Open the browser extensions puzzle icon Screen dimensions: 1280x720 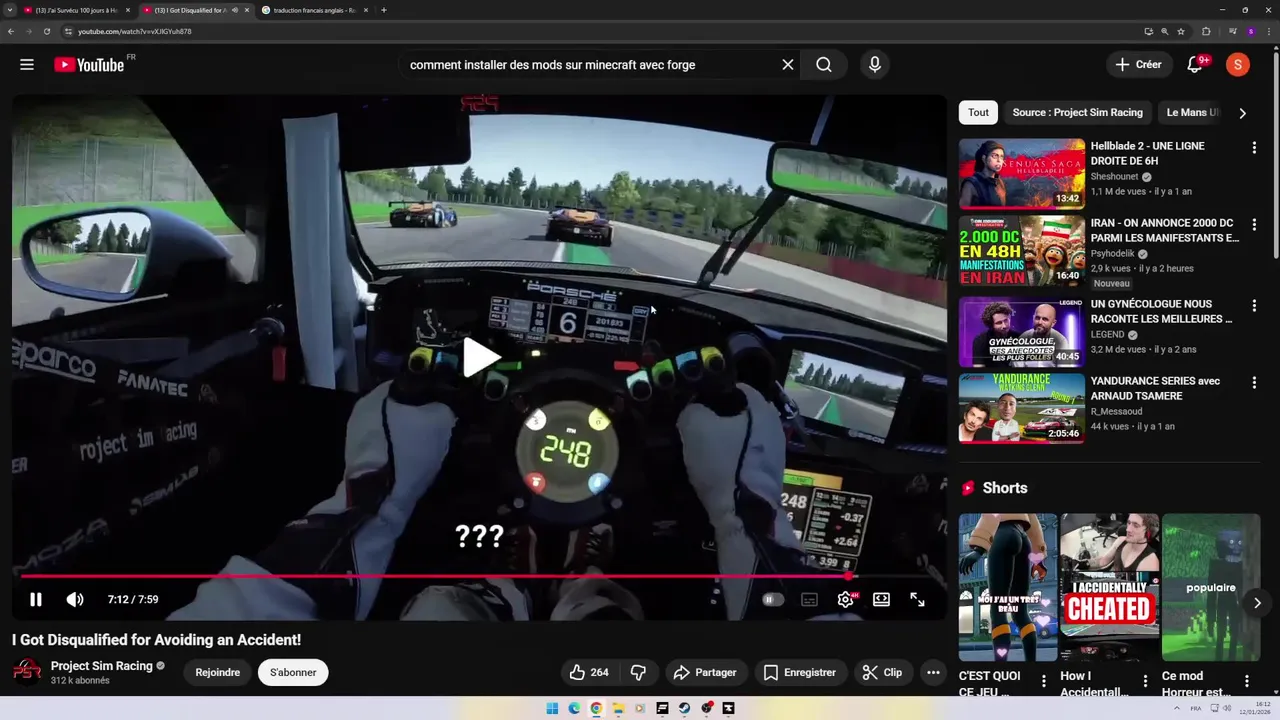[x=1206, y=31]
